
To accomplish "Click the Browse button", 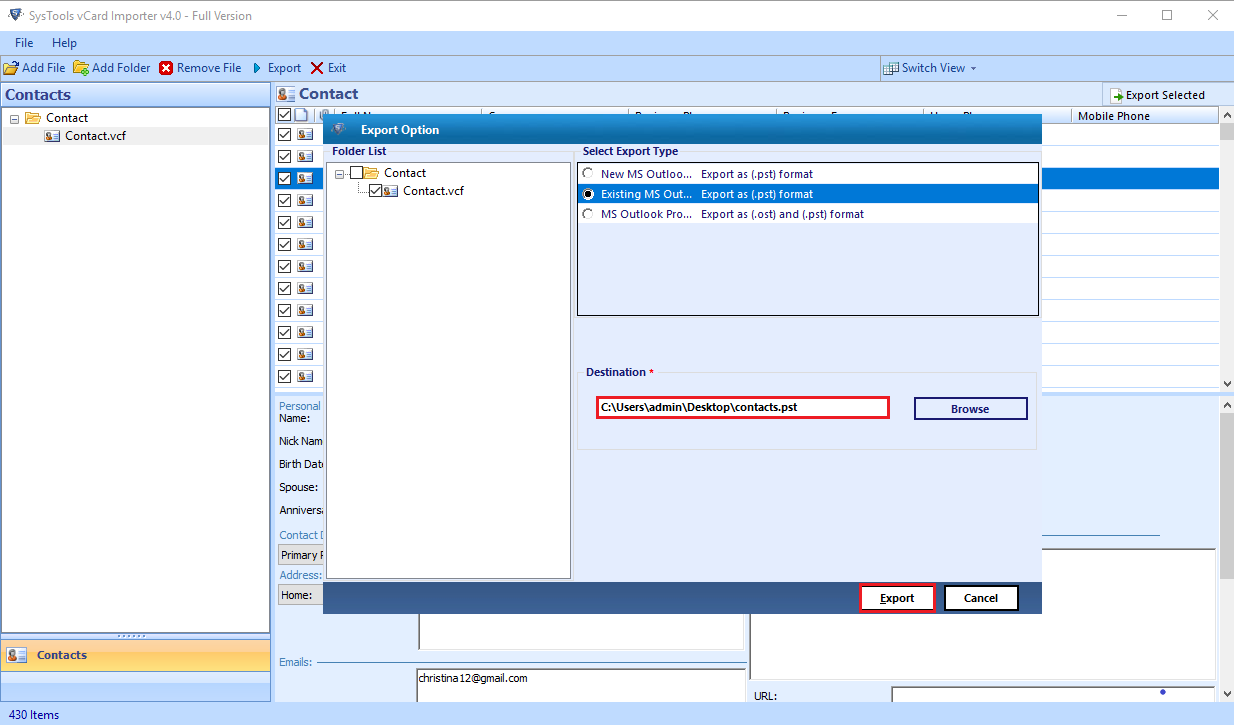I will pyautogui.click(x=970, y=408).
